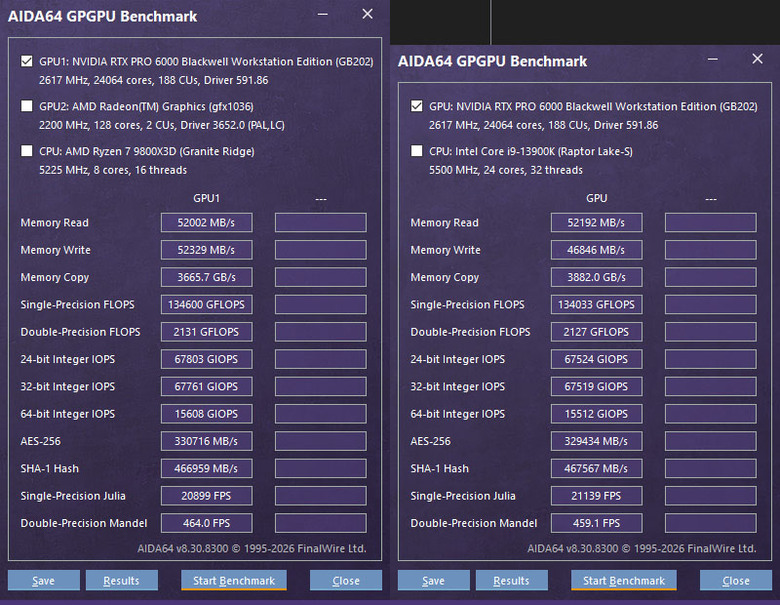Image resolution: width=780 pixels, height=605 pixels.
Task: Select the 466959 MB/s SHA-1 value
Action: pyautogui.click(x=206, y=469)
